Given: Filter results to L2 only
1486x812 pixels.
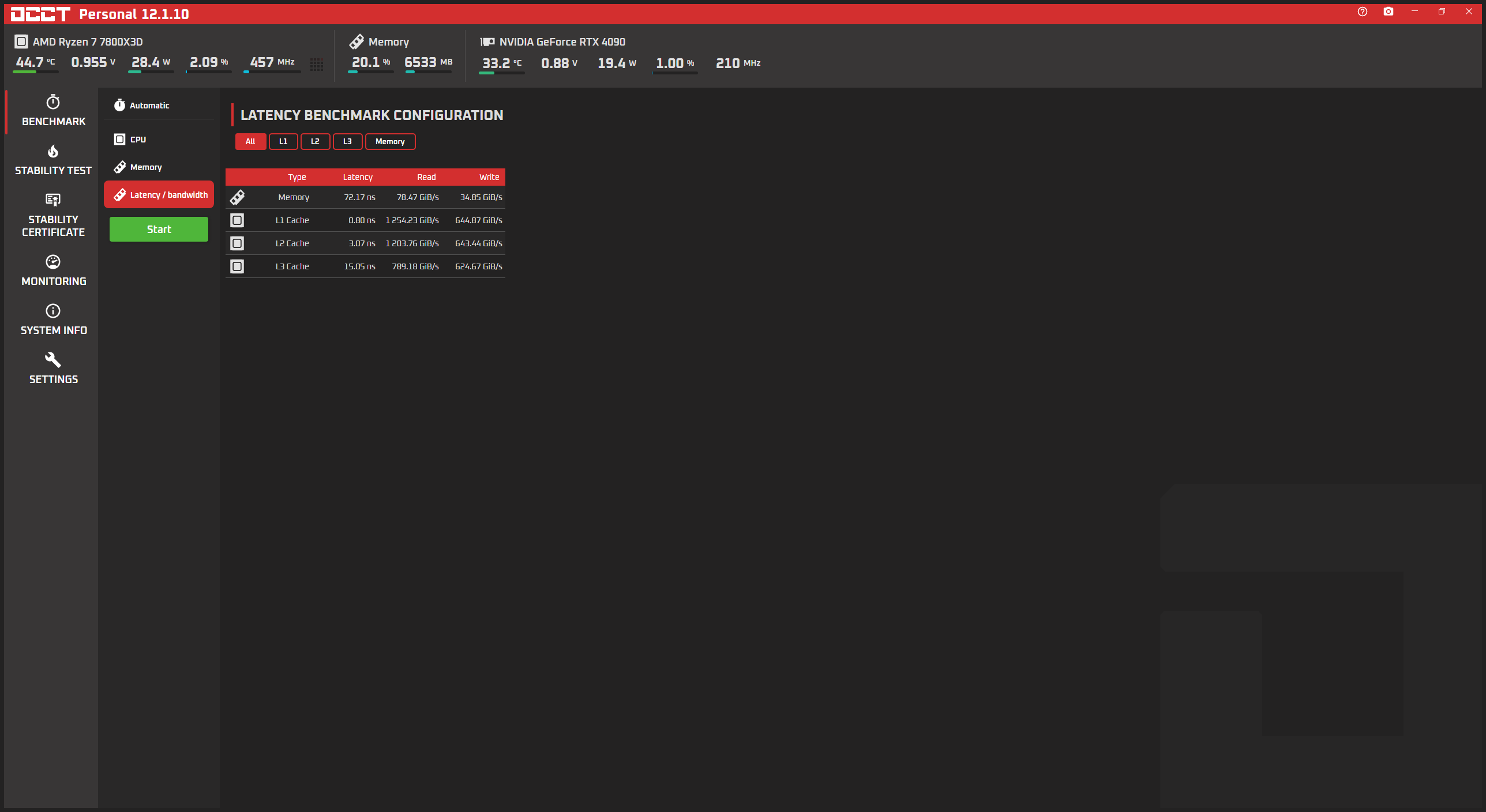Looking at the screenshot, I should (315, 141).
